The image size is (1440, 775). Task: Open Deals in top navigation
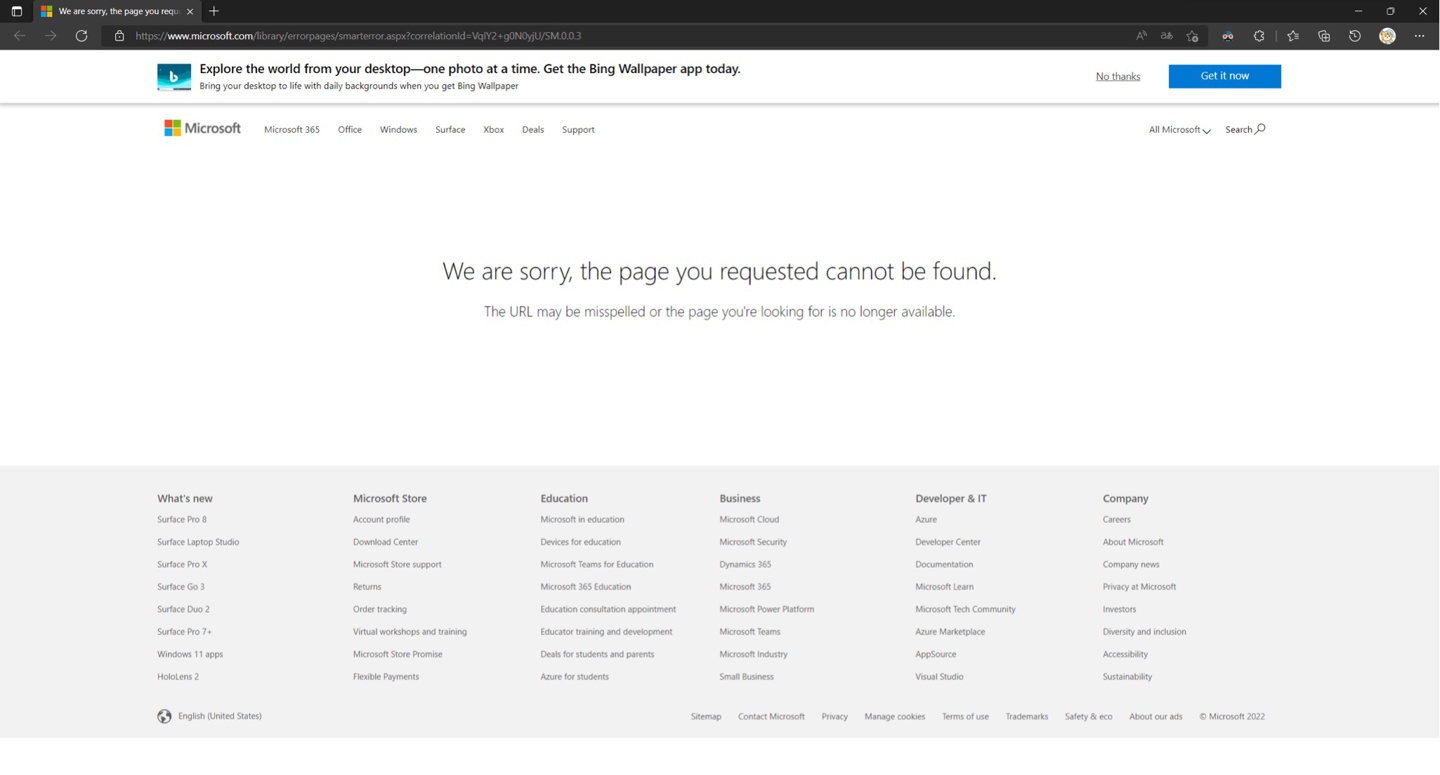pyautogui.click(x=533, y=130)
